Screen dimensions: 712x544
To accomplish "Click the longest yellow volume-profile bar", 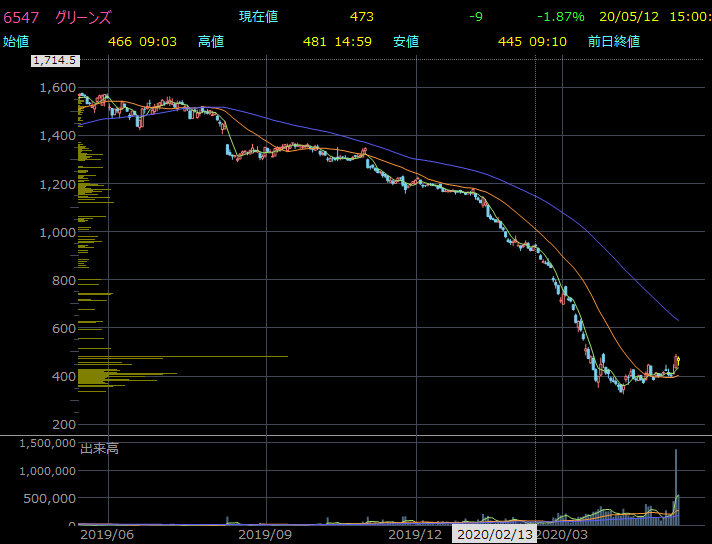I will pyautogui.click(x=182, y=356).
